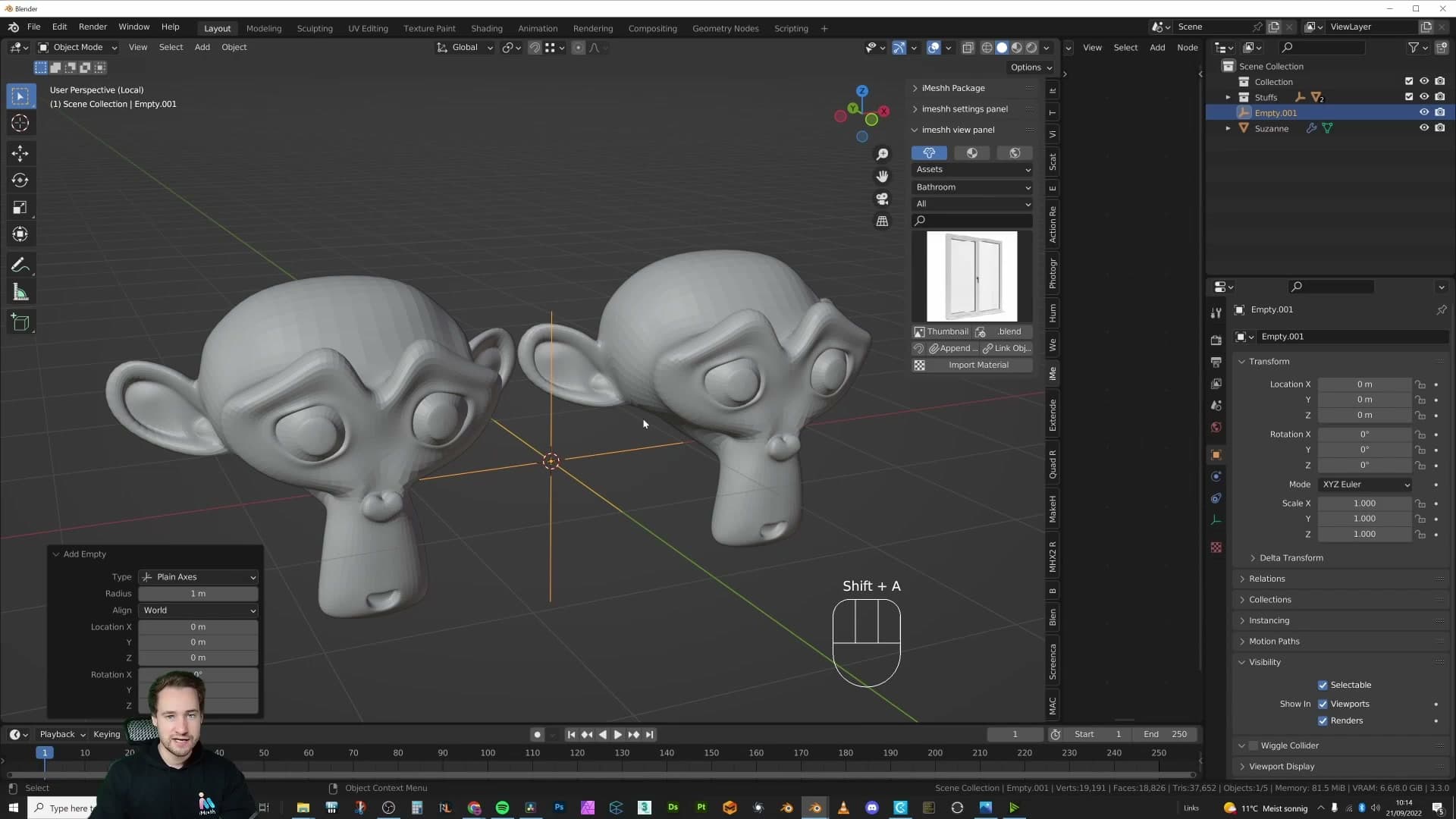Select the Scale tool
Screen dimensions: 1456x819
[20, 208]
